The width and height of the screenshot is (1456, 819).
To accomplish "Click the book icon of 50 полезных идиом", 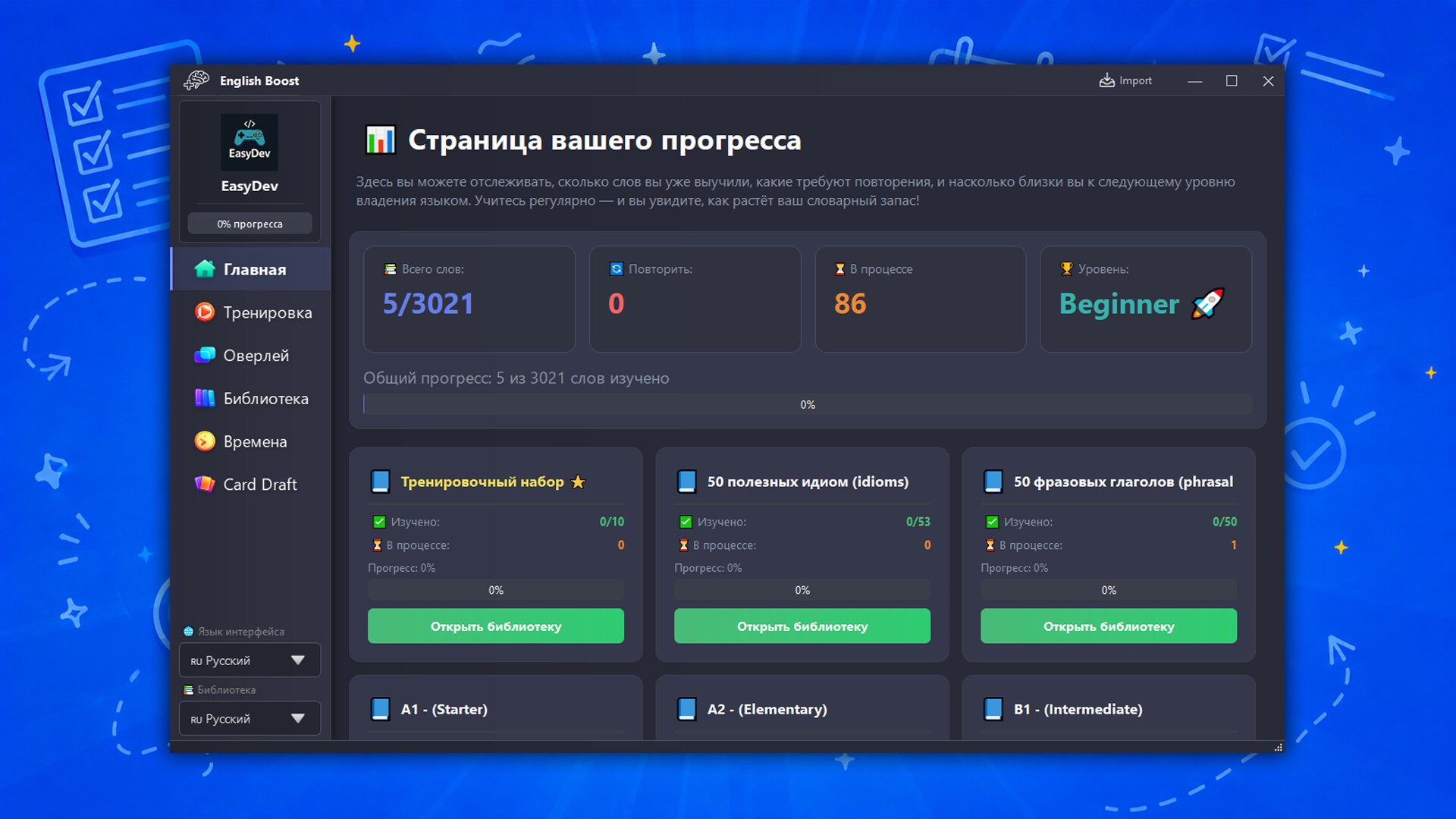I will click(x=687, y=482).
